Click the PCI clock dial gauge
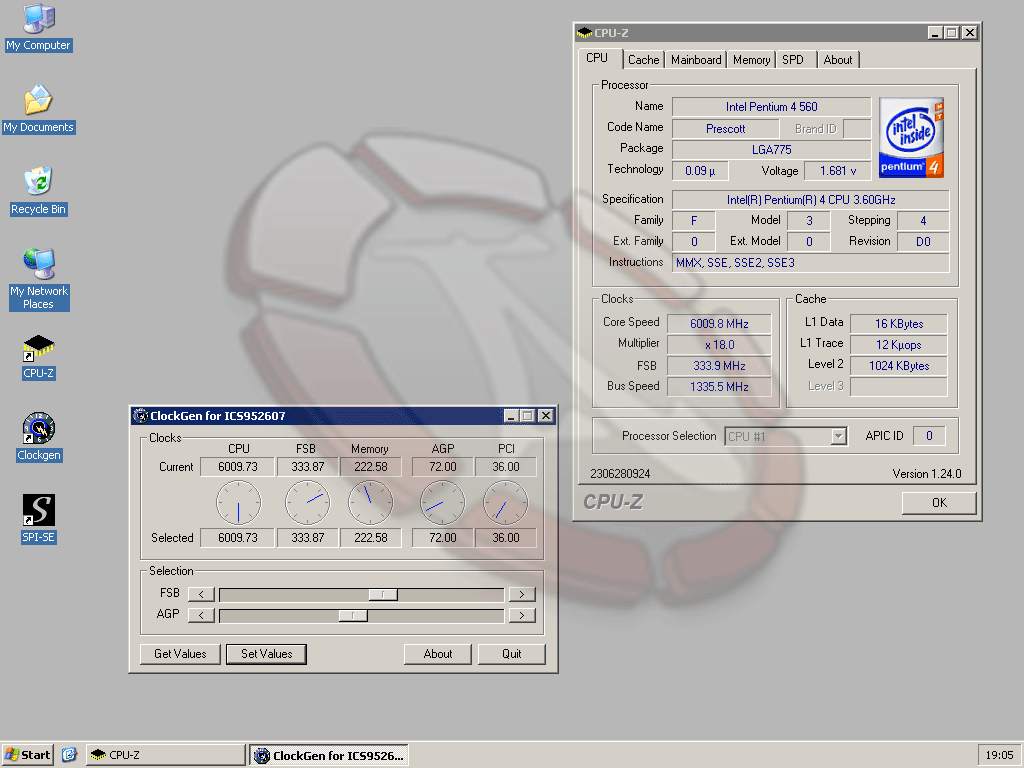 [505, 503]
